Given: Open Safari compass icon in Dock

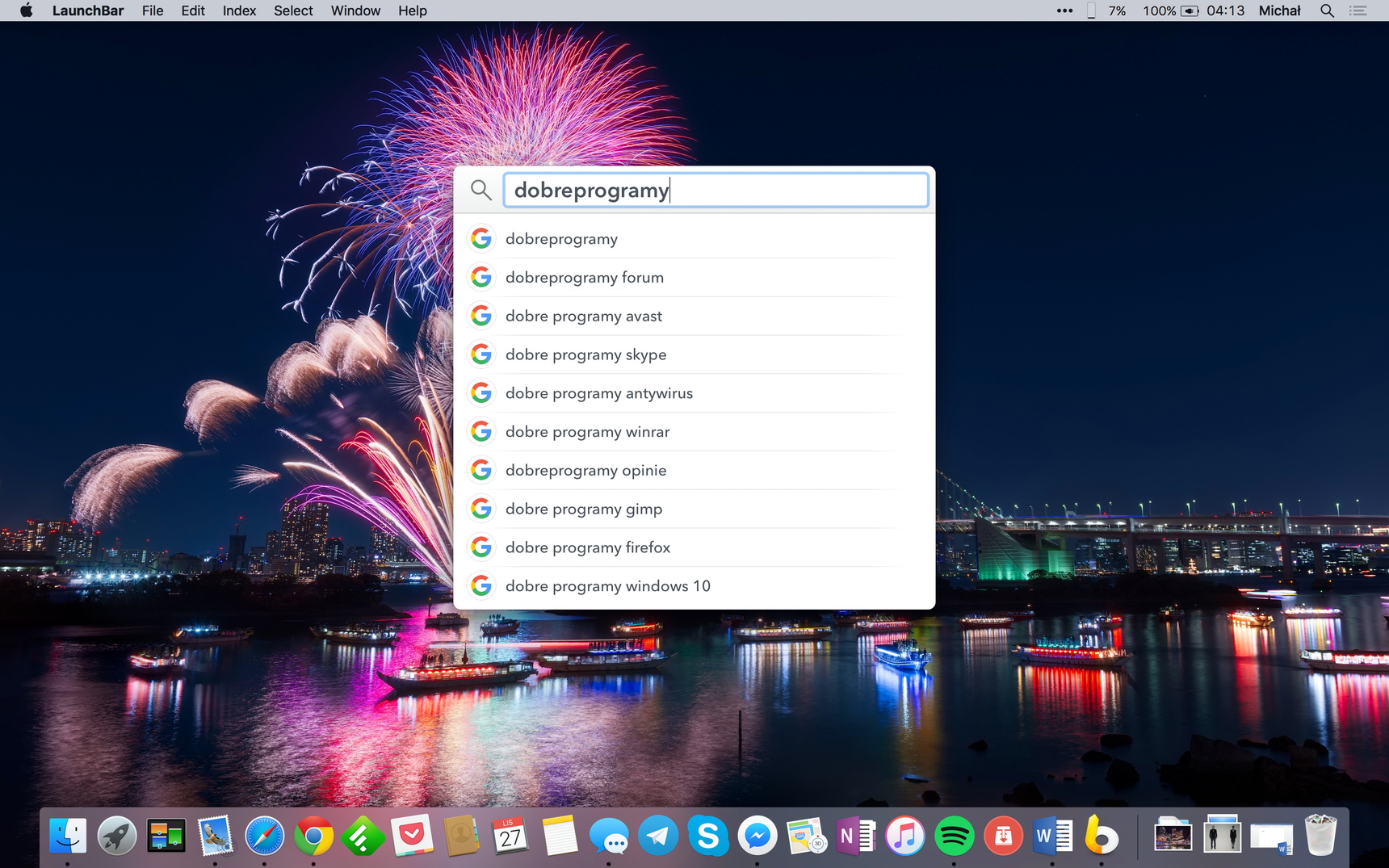Looking at the screenshot, I should point(265,836).
